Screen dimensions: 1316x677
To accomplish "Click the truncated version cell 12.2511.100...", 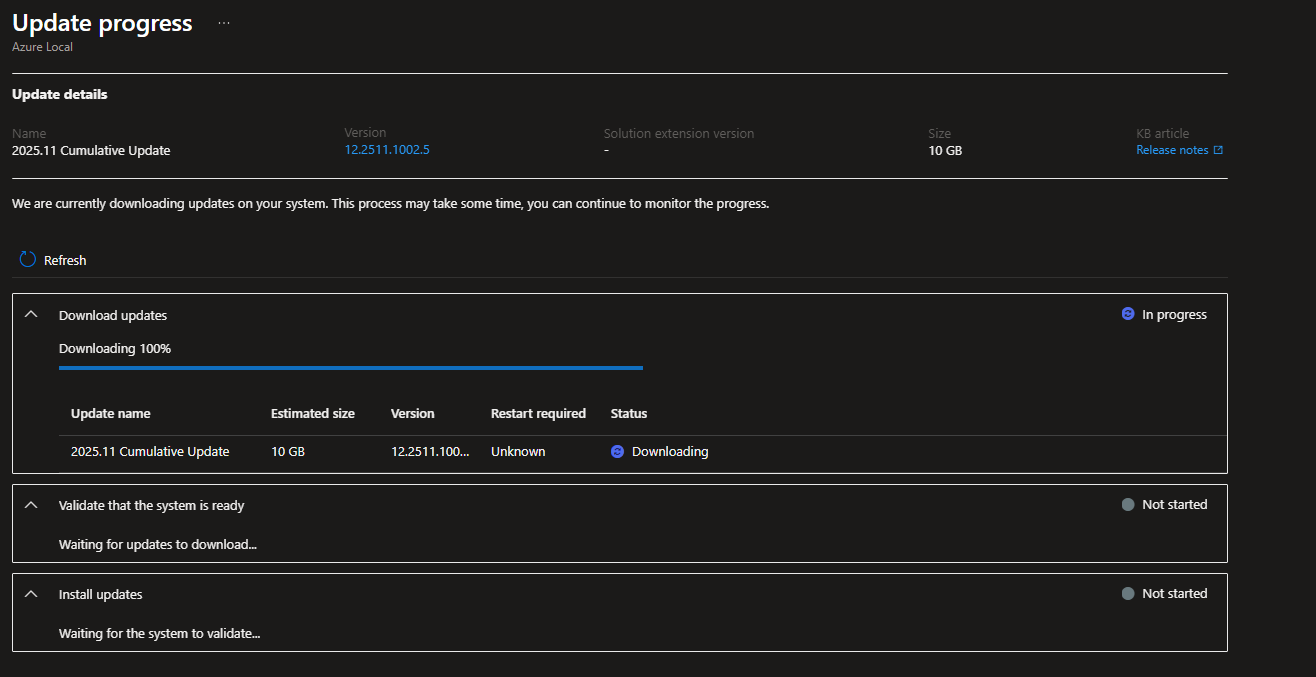I will [x=430, y=452].
